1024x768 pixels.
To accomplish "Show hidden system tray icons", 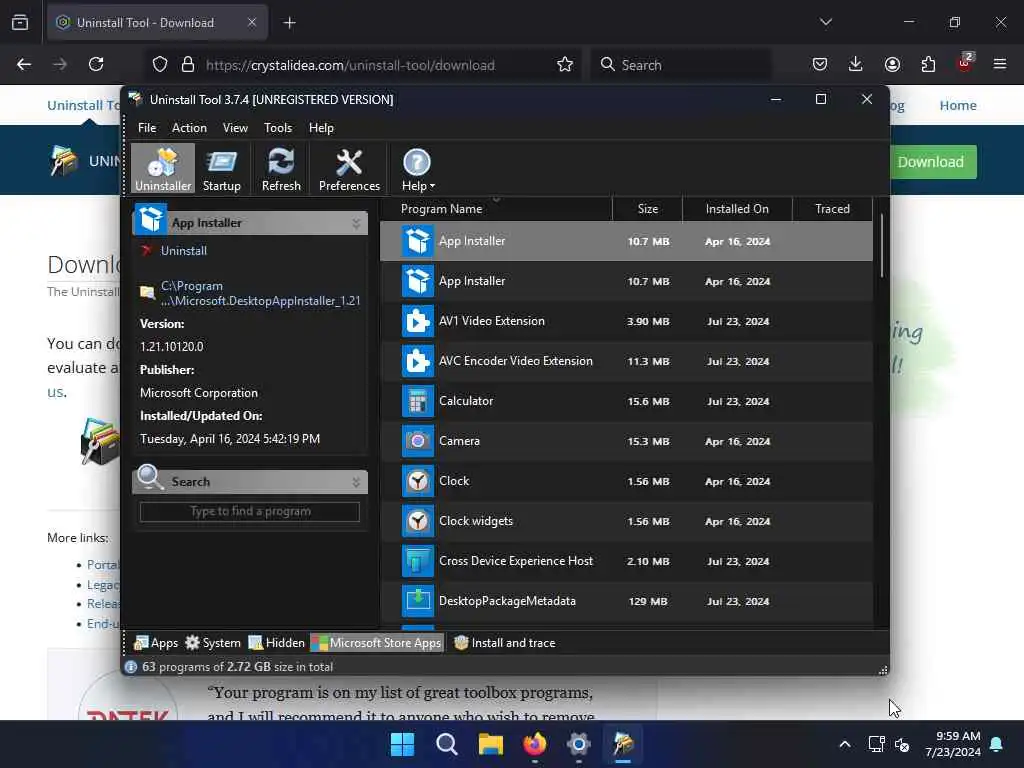I will point(844,744).
